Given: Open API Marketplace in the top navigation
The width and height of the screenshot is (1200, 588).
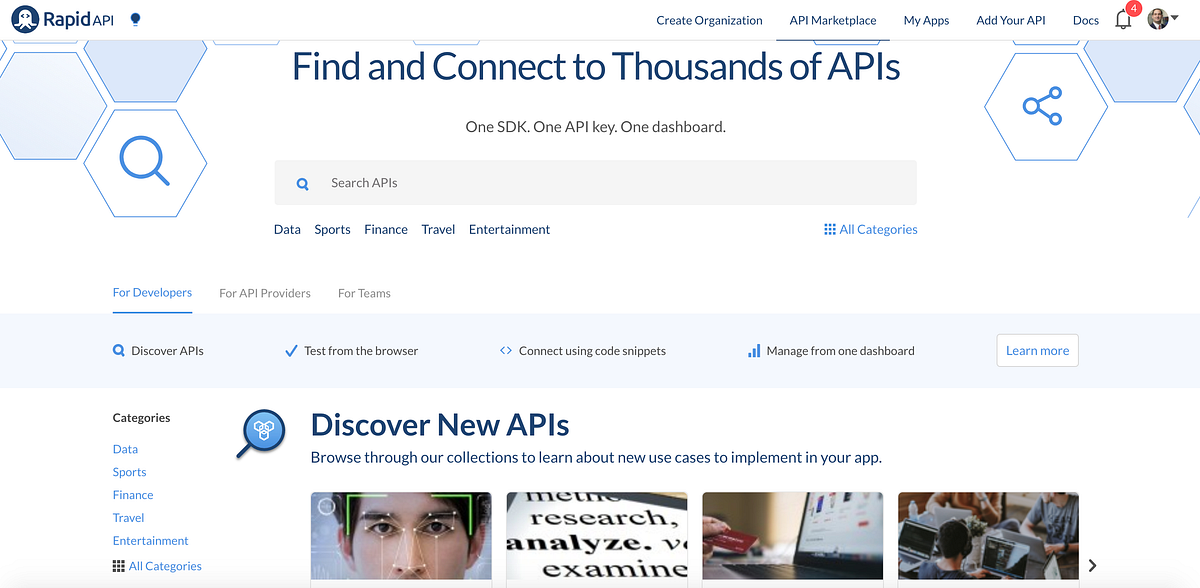Looking at the screenshot, I should click(832, 19).
